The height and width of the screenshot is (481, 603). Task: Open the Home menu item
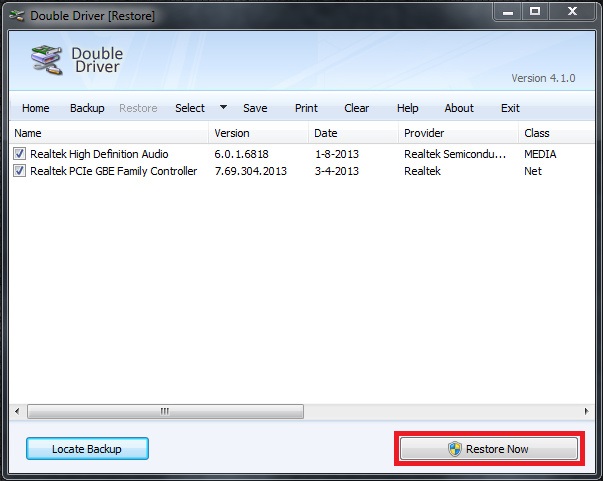click(35, 108)
